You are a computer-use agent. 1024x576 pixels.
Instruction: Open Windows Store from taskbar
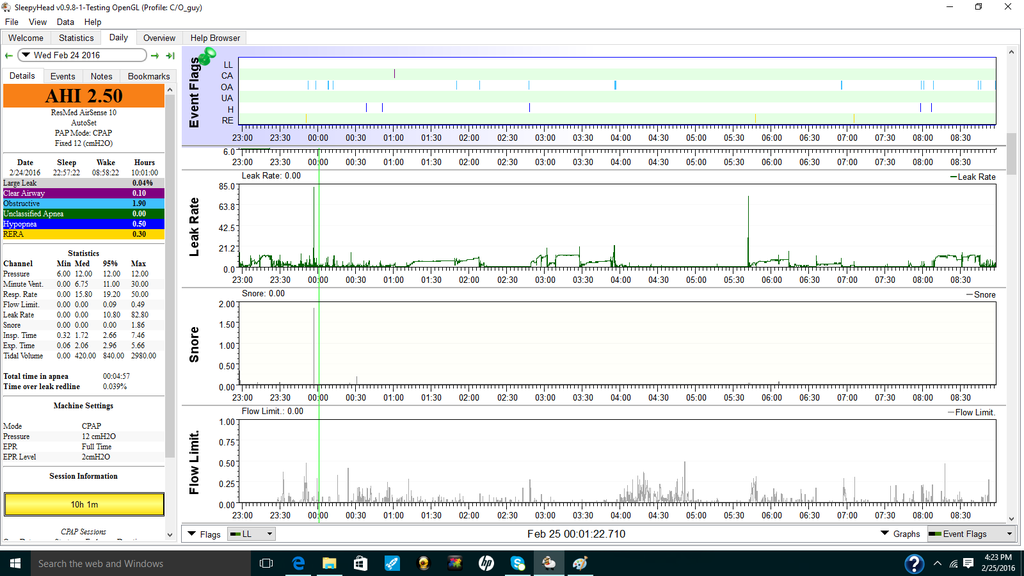click(x=360, y=563)
